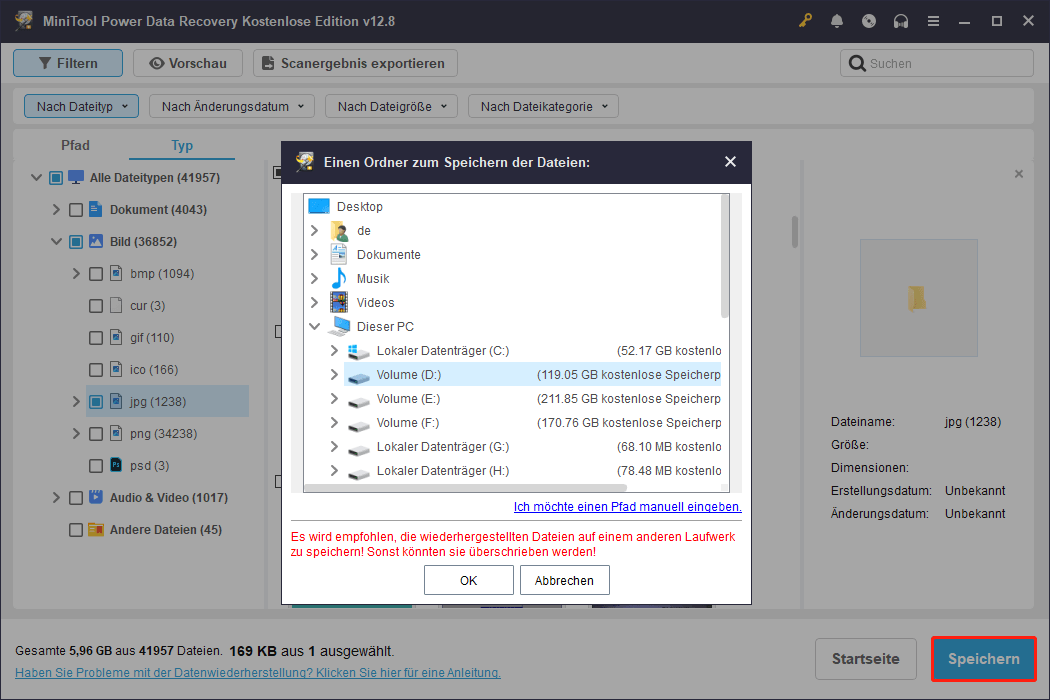Switch to the Pfad tab
Screen dimensions: 1050x700
(75, 145)
